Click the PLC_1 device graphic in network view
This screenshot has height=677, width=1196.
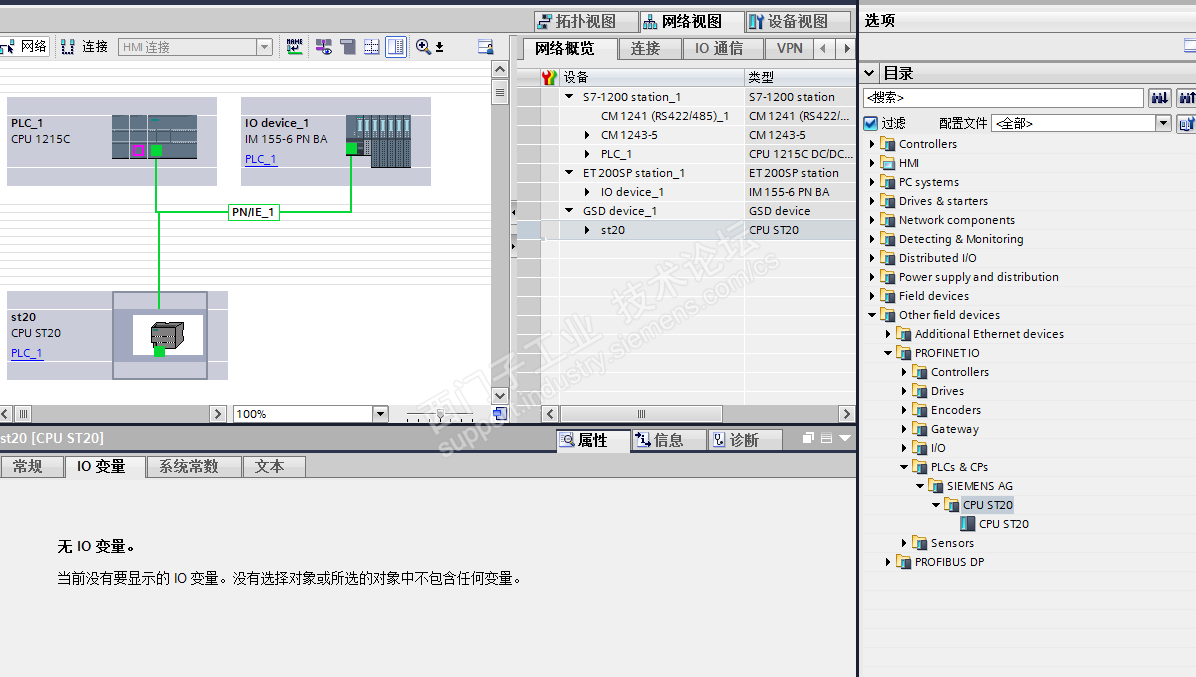coord(154,136)
